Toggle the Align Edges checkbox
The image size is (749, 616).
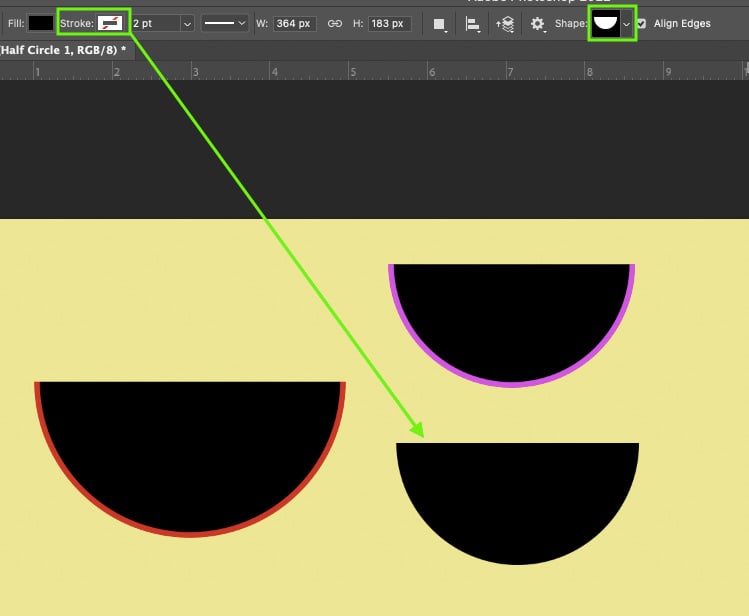click(642, 23)
